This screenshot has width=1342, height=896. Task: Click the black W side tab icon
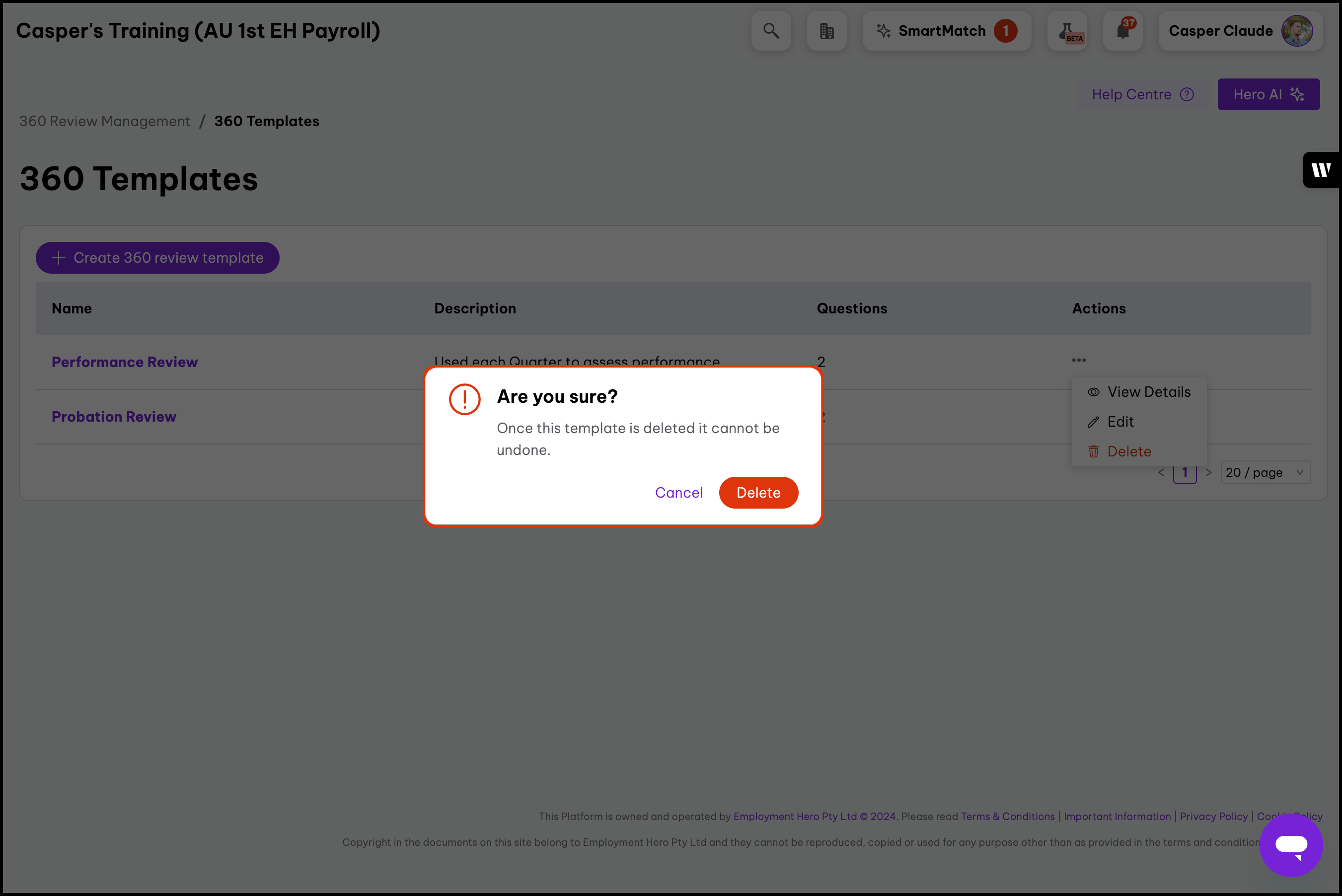(x=1322, y=170)
